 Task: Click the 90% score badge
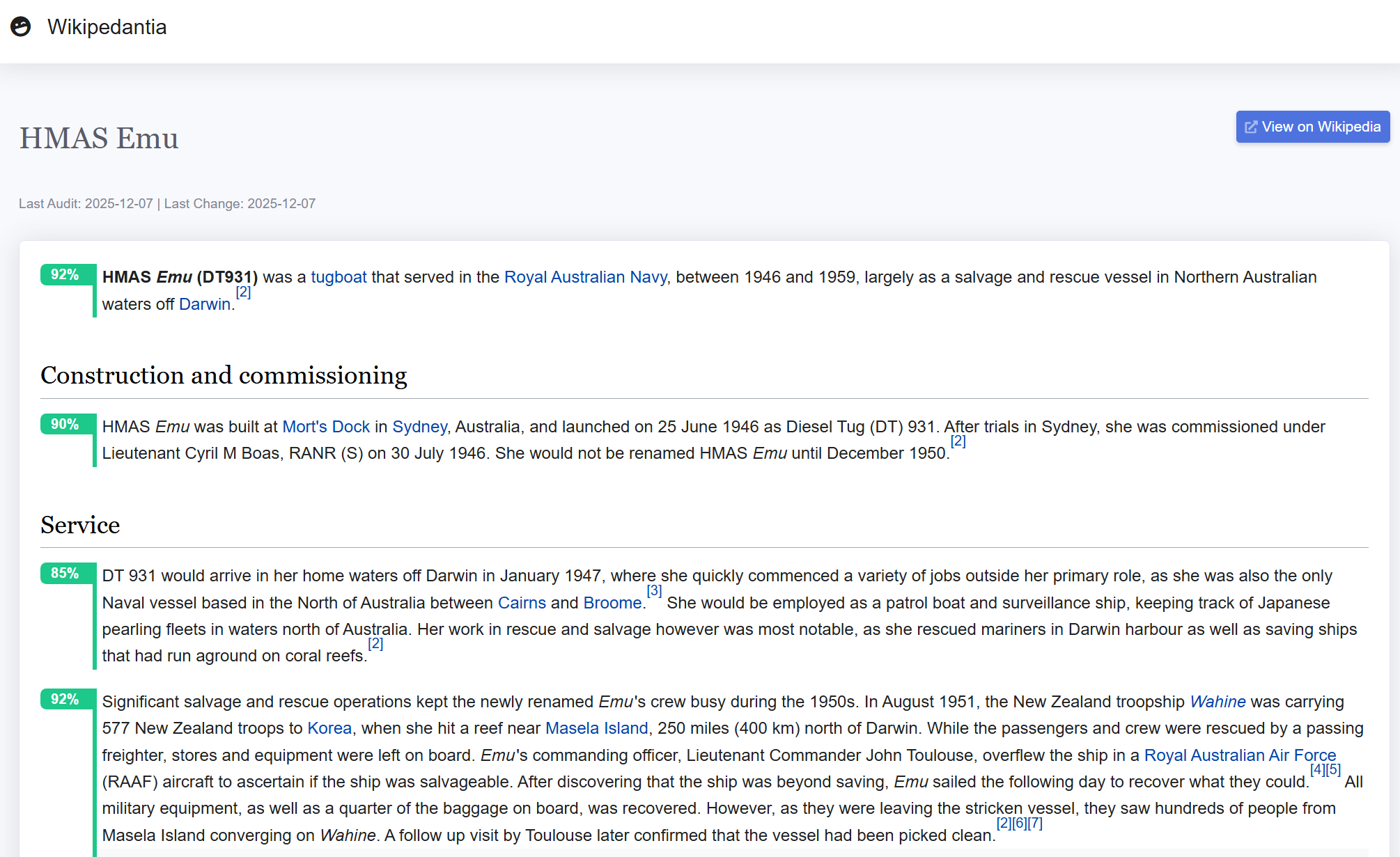[65, 424]
